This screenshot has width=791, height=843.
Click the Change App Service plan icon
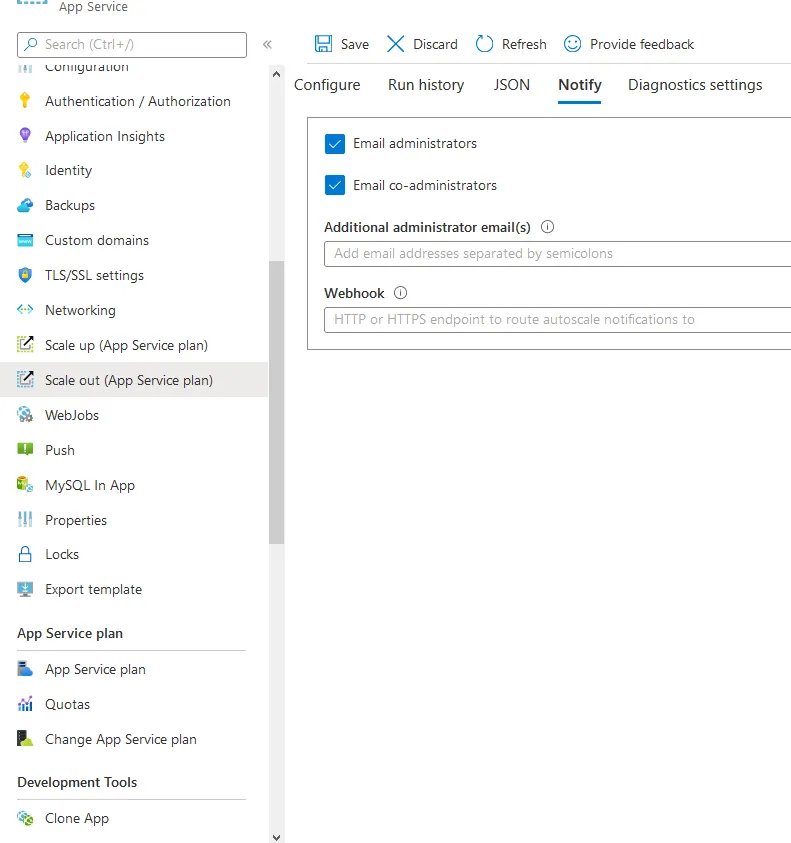pos(25,739)
